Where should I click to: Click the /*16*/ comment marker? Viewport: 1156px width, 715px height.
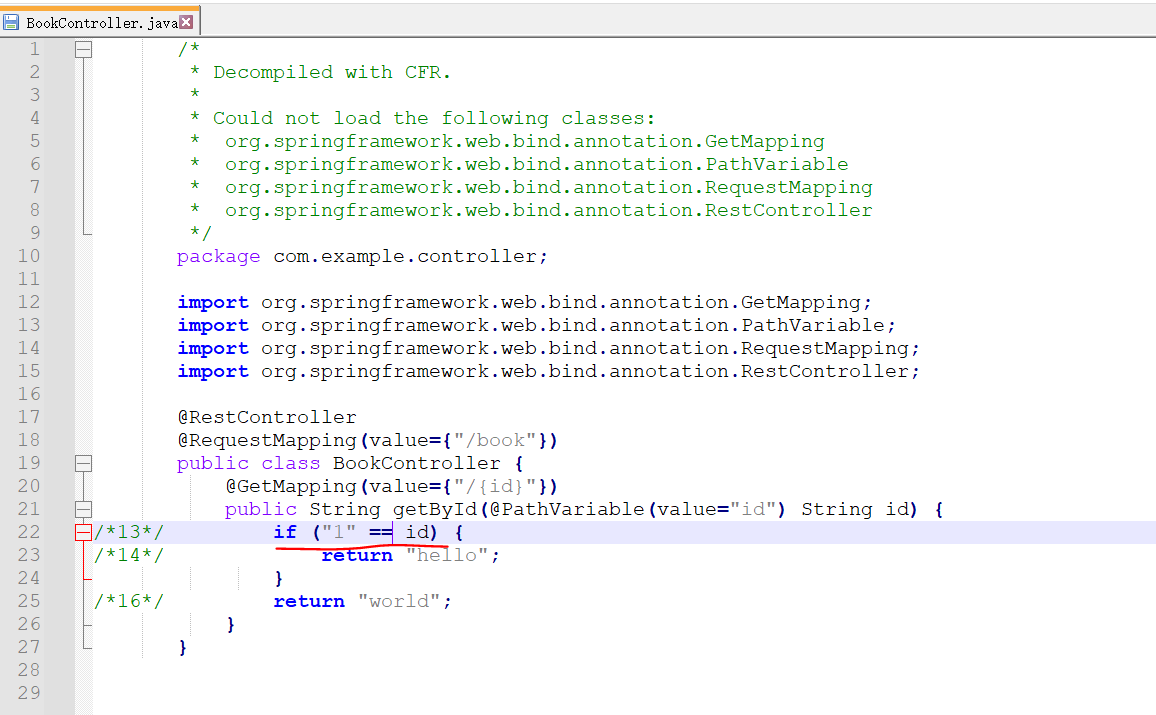coord(129,601)
